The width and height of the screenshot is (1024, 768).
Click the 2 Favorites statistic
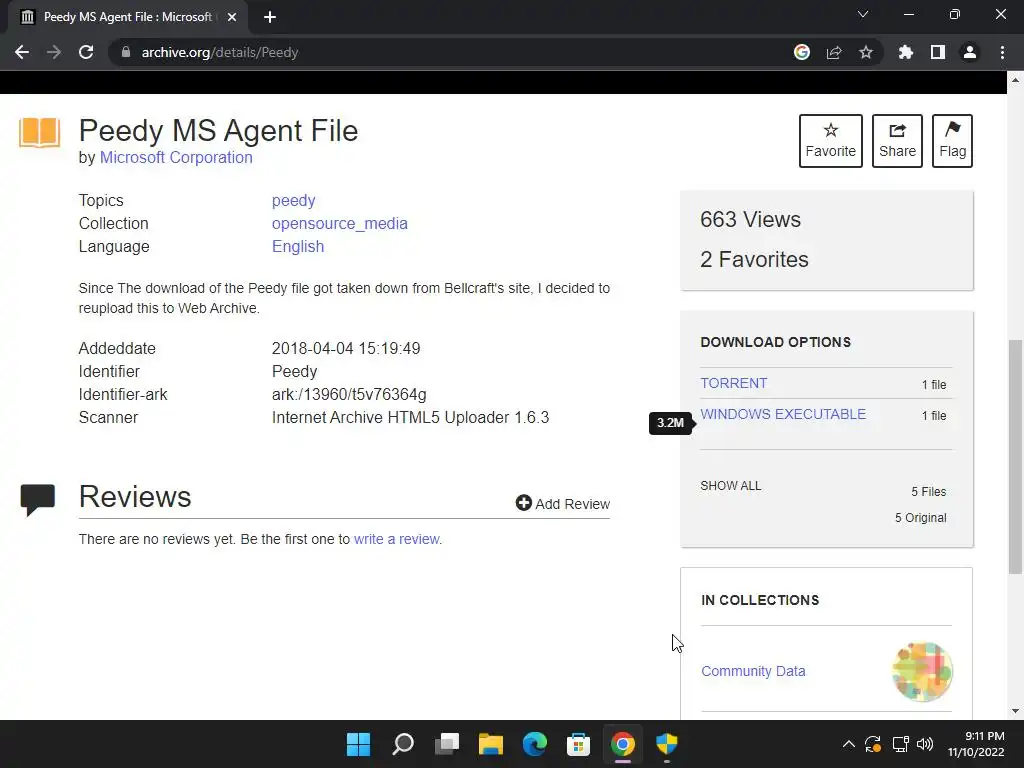click(x=754, y=259)
